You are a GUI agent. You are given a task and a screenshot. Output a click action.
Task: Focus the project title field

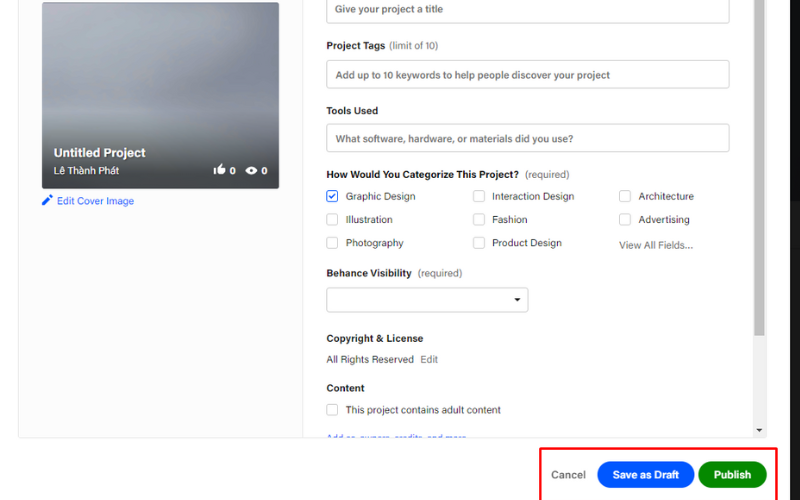click(528, 10)
